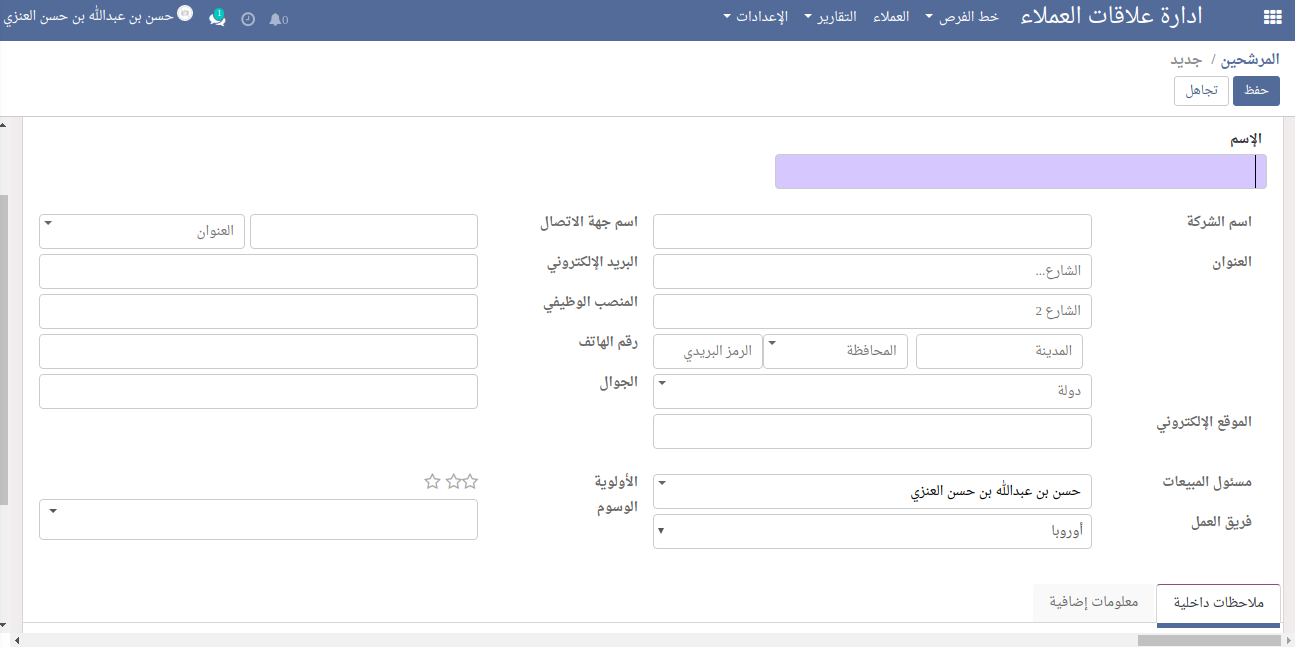Open the chat conversations icon
The image size is (1295, 647).
(217, 17)
